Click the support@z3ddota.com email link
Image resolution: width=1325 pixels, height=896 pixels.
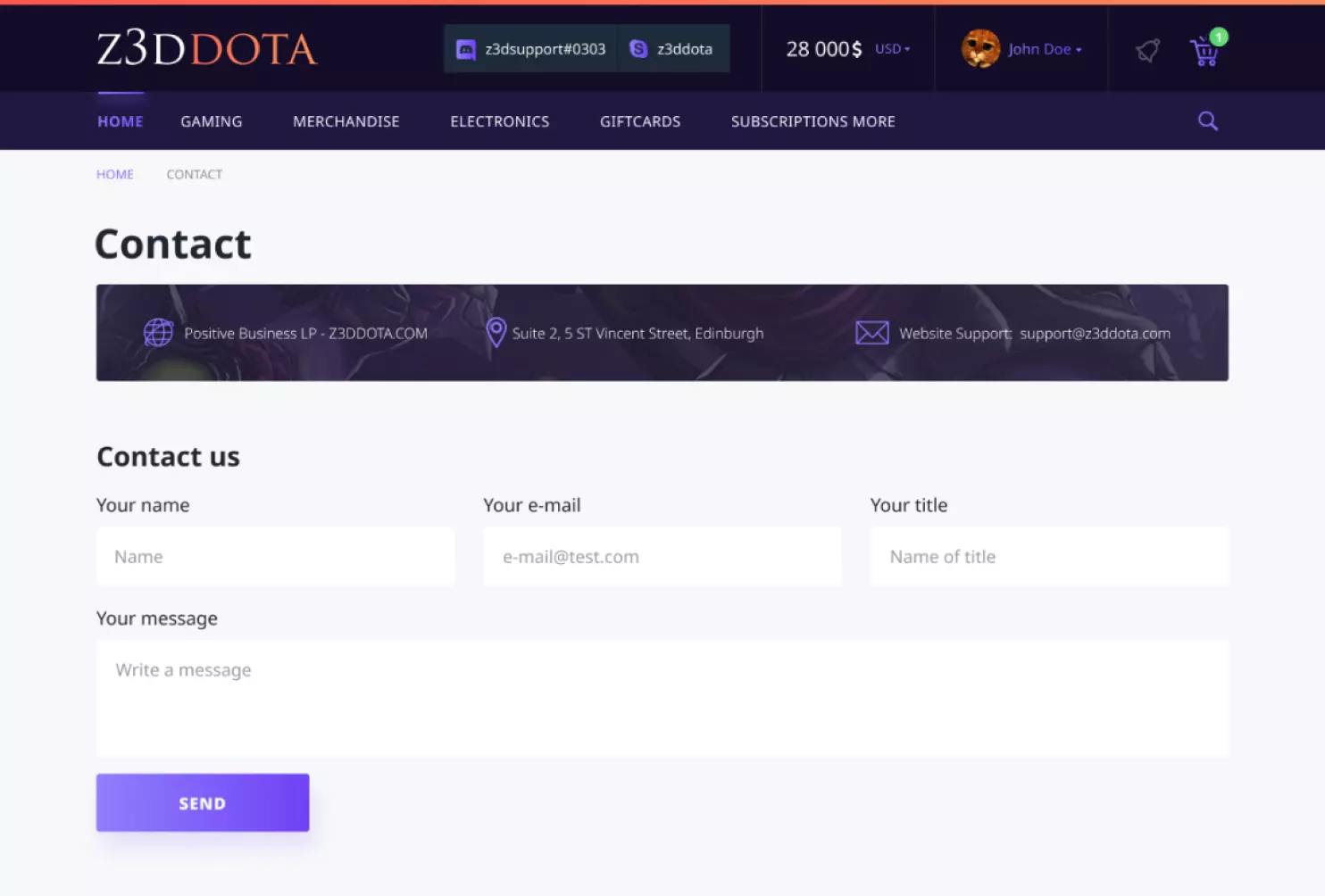tap(1095, 333)
